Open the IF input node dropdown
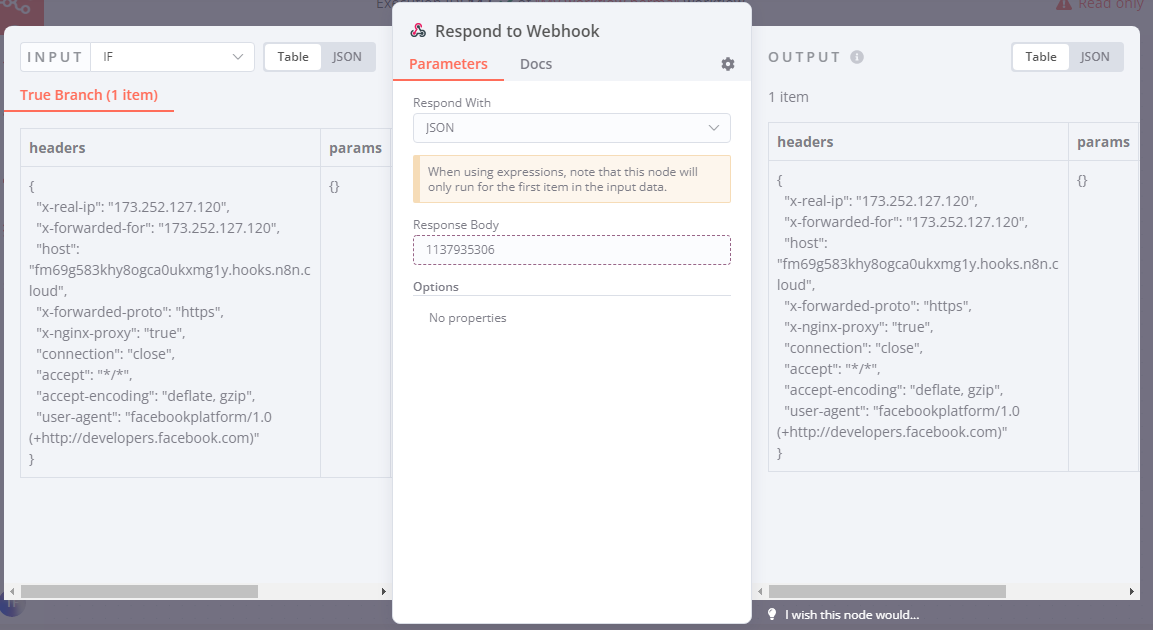Image resolution: width=1153 pixels, height=630 pixels. 172,57
